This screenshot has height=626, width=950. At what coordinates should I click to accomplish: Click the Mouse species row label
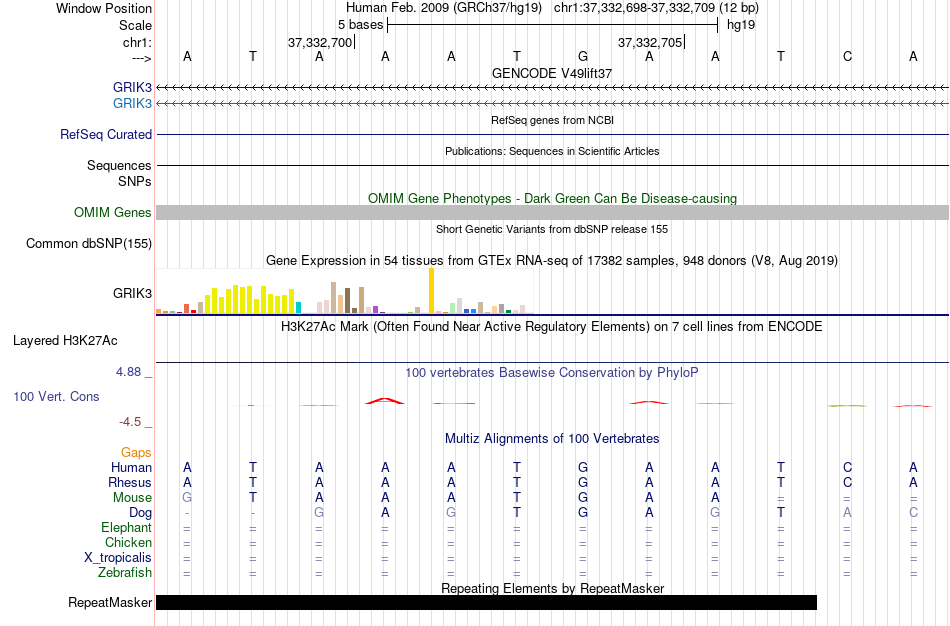pyautogui.click(x=132, y=498)
